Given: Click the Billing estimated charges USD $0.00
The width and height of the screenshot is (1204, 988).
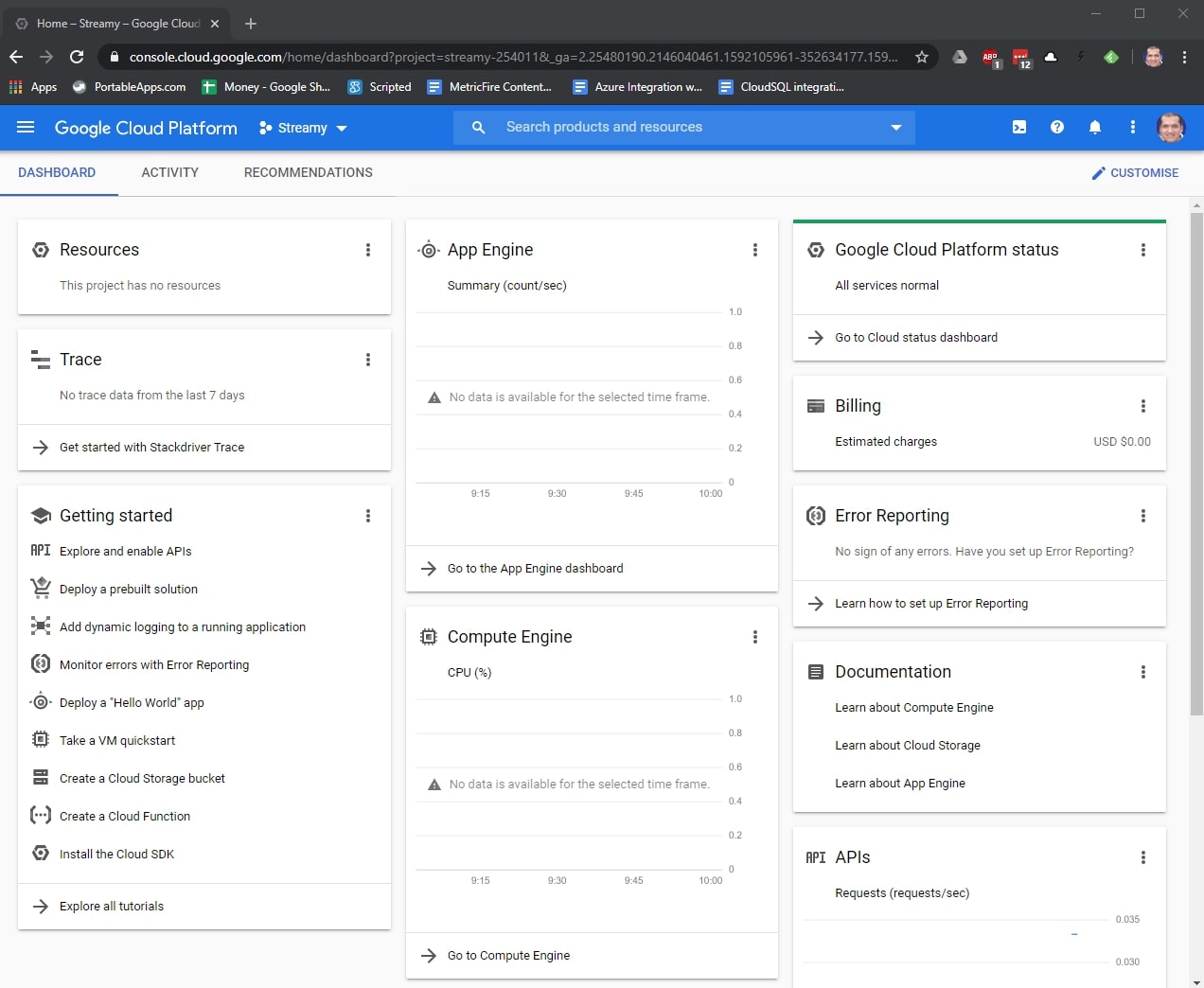Looking at the screenshot, I should click(x=1122, y=442).
